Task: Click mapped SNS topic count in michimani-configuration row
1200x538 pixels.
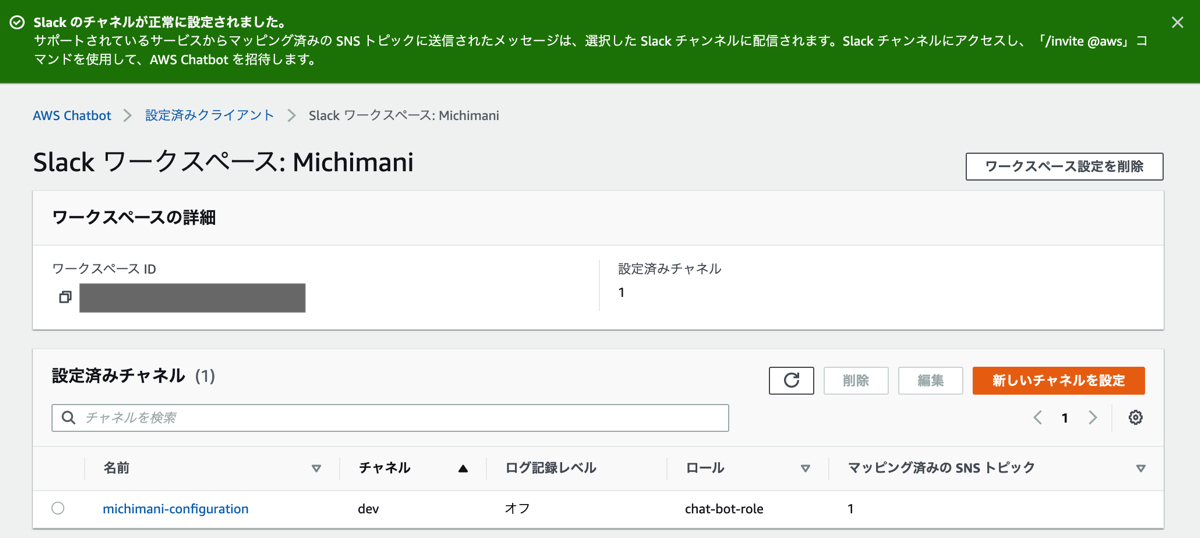Action: [x=851, y=509]
